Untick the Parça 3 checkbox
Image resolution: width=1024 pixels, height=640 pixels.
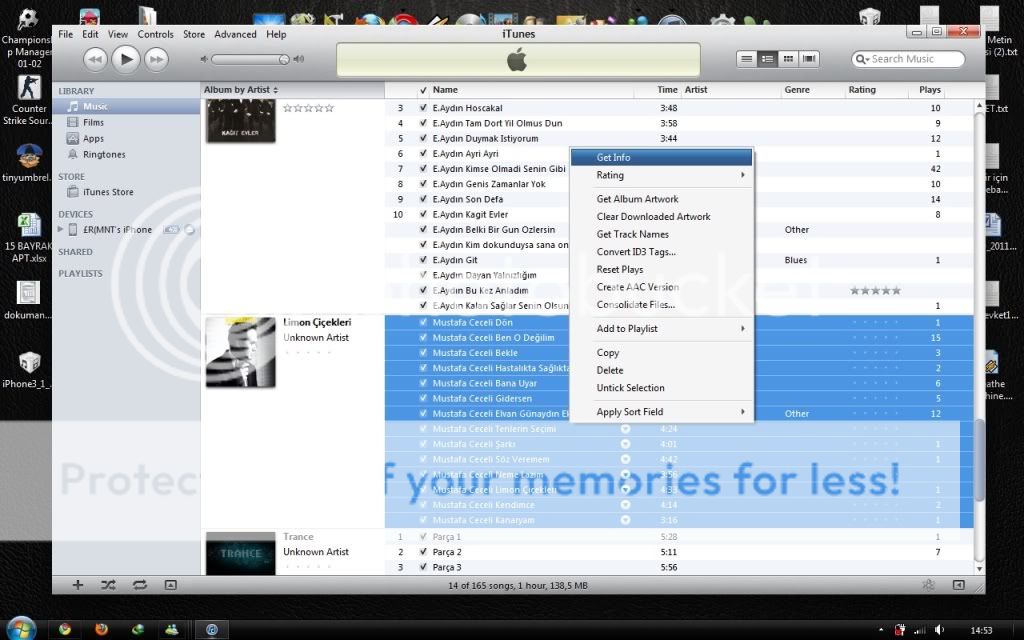coord(423,568)
